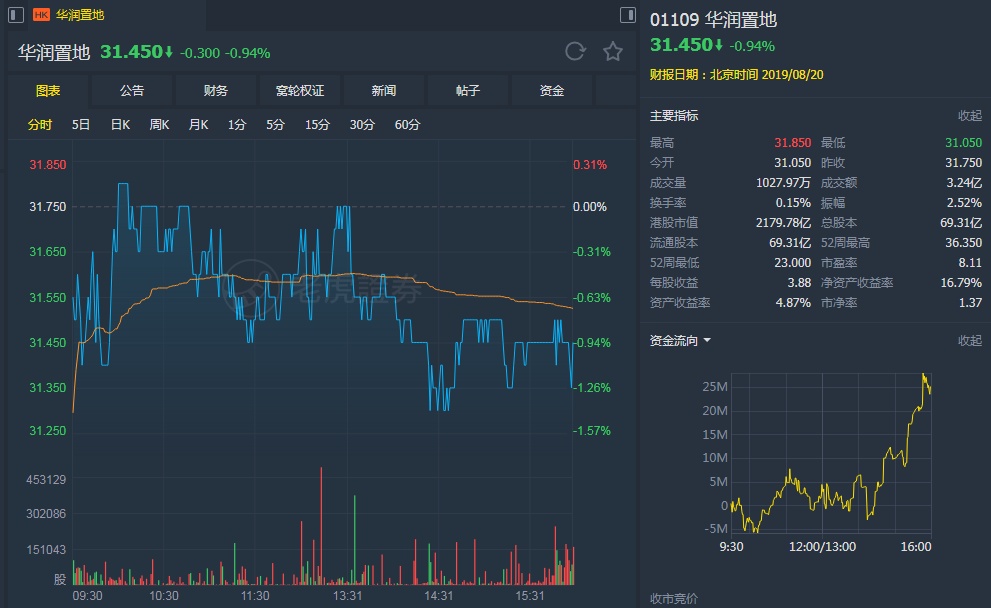Collapse the 资金流向 section
The image size is (991, 608).
tap(969, 341)
